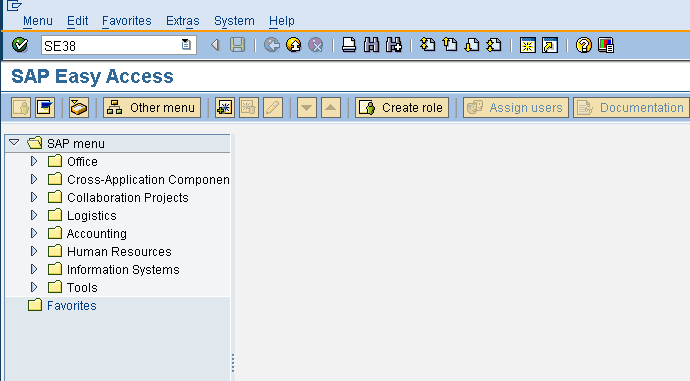Select the Human Resources tree item text
This screenshot has width=690, height=381.
pyautogui.click(x=119, y=252)
